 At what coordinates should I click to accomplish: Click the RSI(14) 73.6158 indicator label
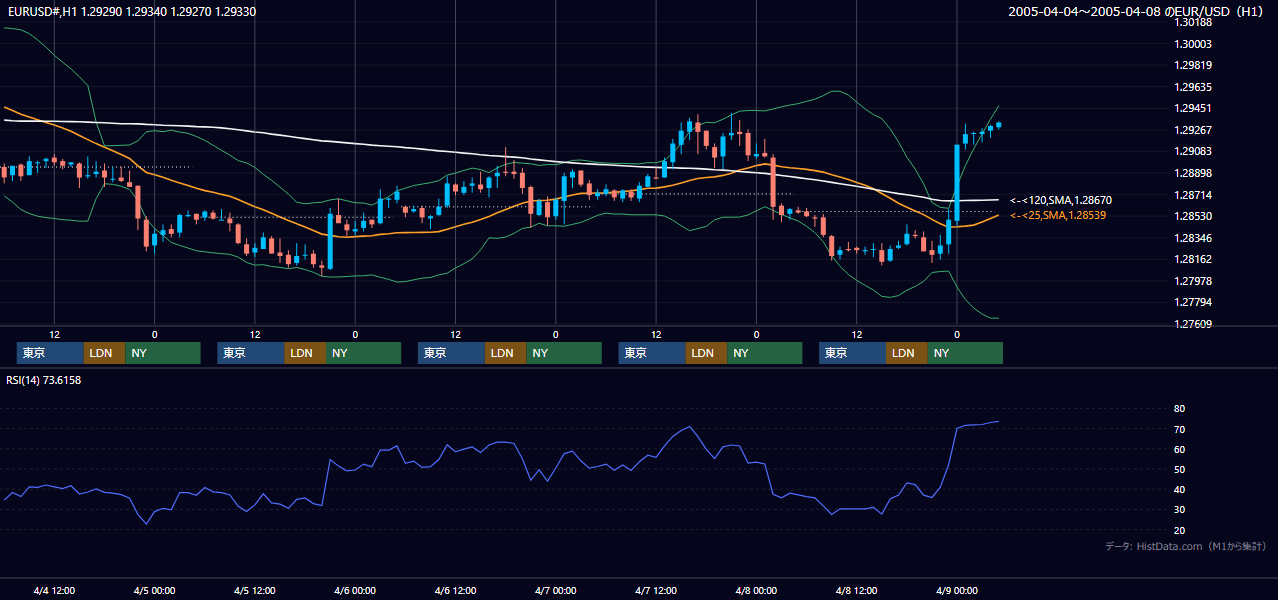pyautogui.click(x=44, y=380)
